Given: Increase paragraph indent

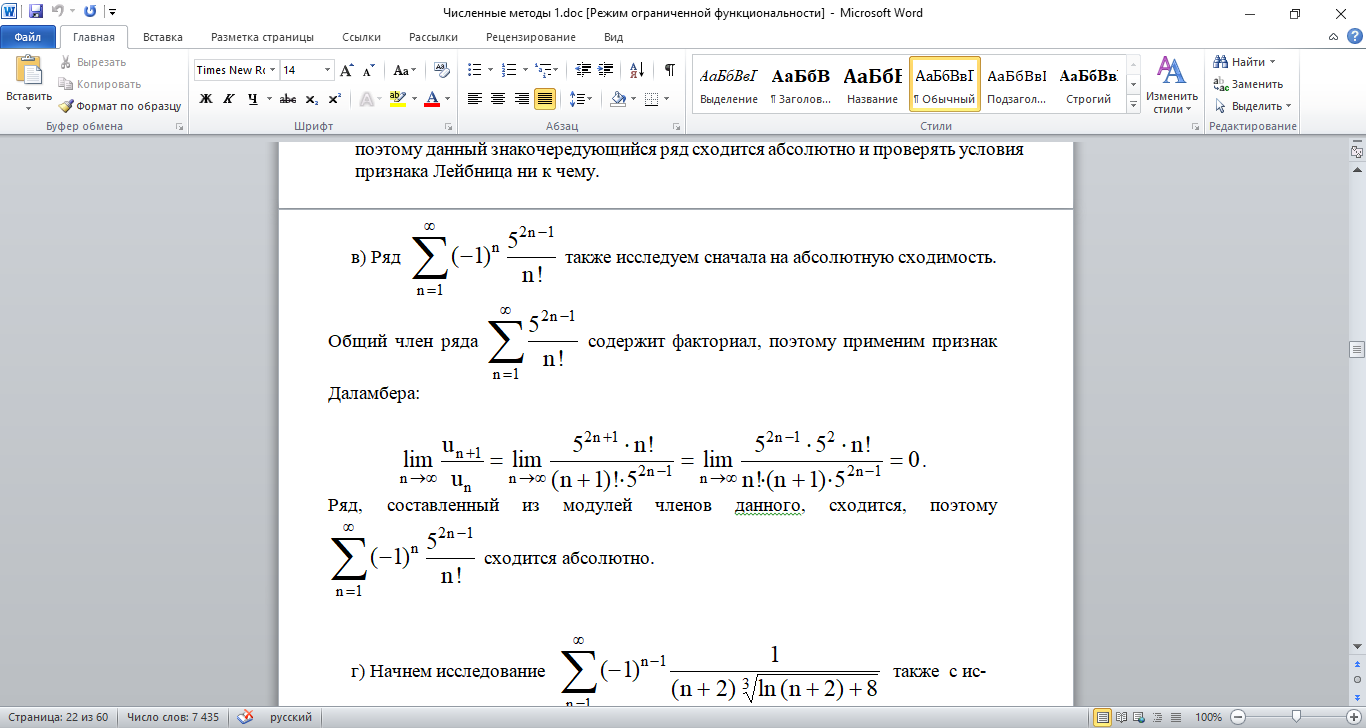Looking at the screenshot, I should (x=607, y=70).
